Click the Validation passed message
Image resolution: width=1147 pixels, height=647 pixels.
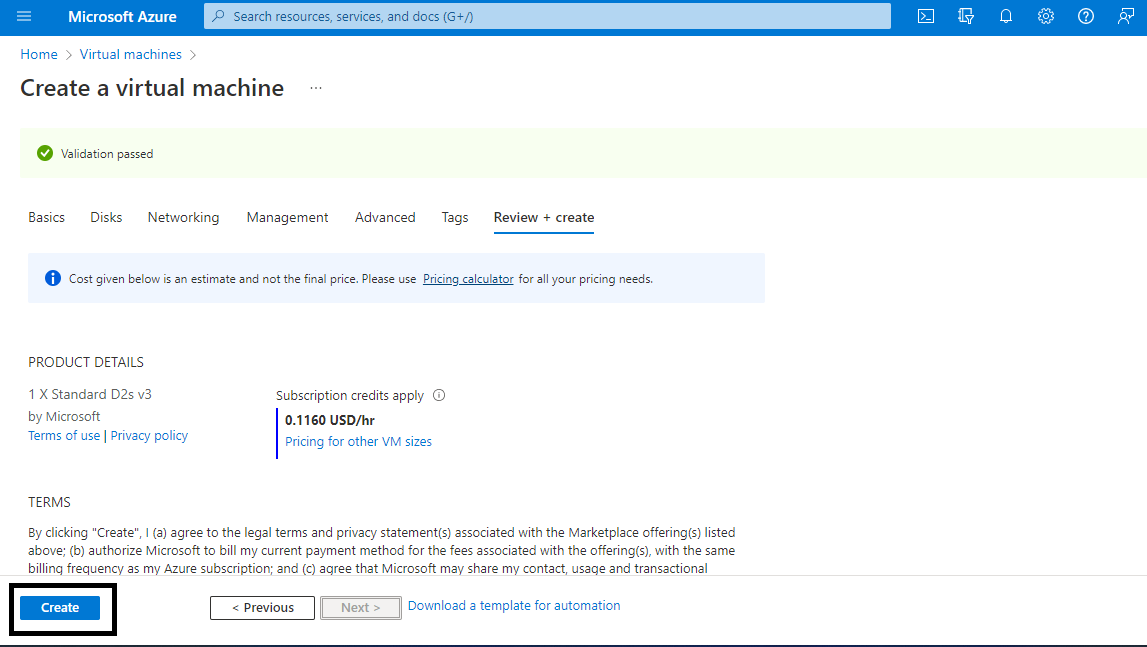(x=107, y=154)
